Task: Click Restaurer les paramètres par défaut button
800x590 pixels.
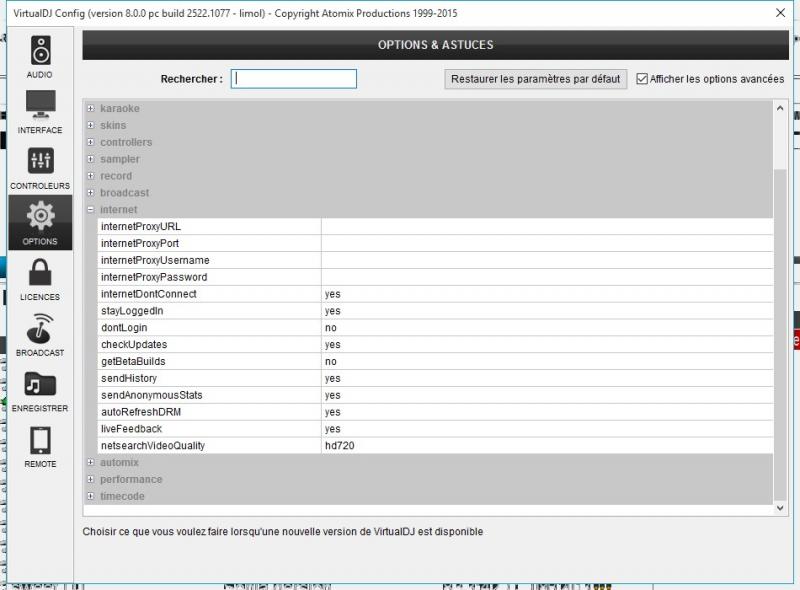Action: pos(535,79)
